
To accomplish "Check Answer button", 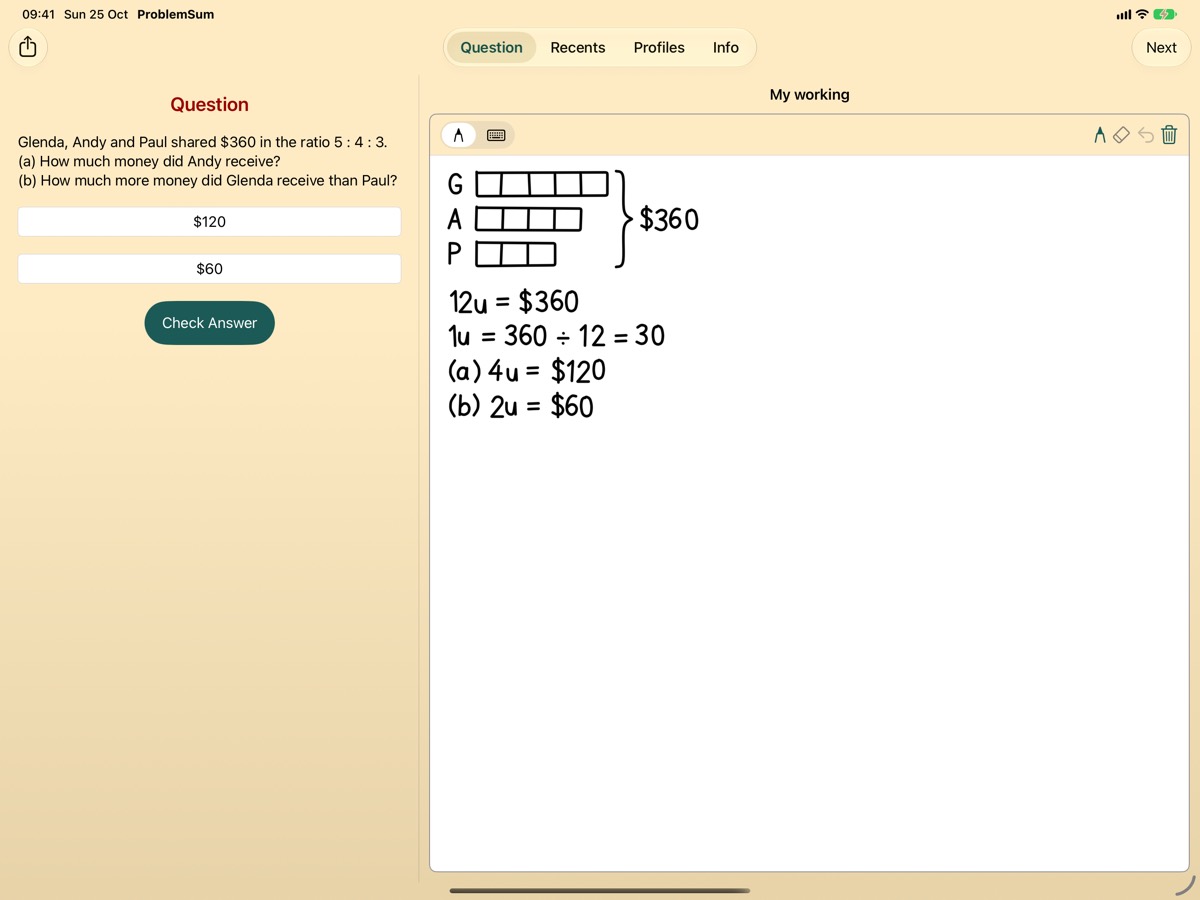I will tap(209, 323).
